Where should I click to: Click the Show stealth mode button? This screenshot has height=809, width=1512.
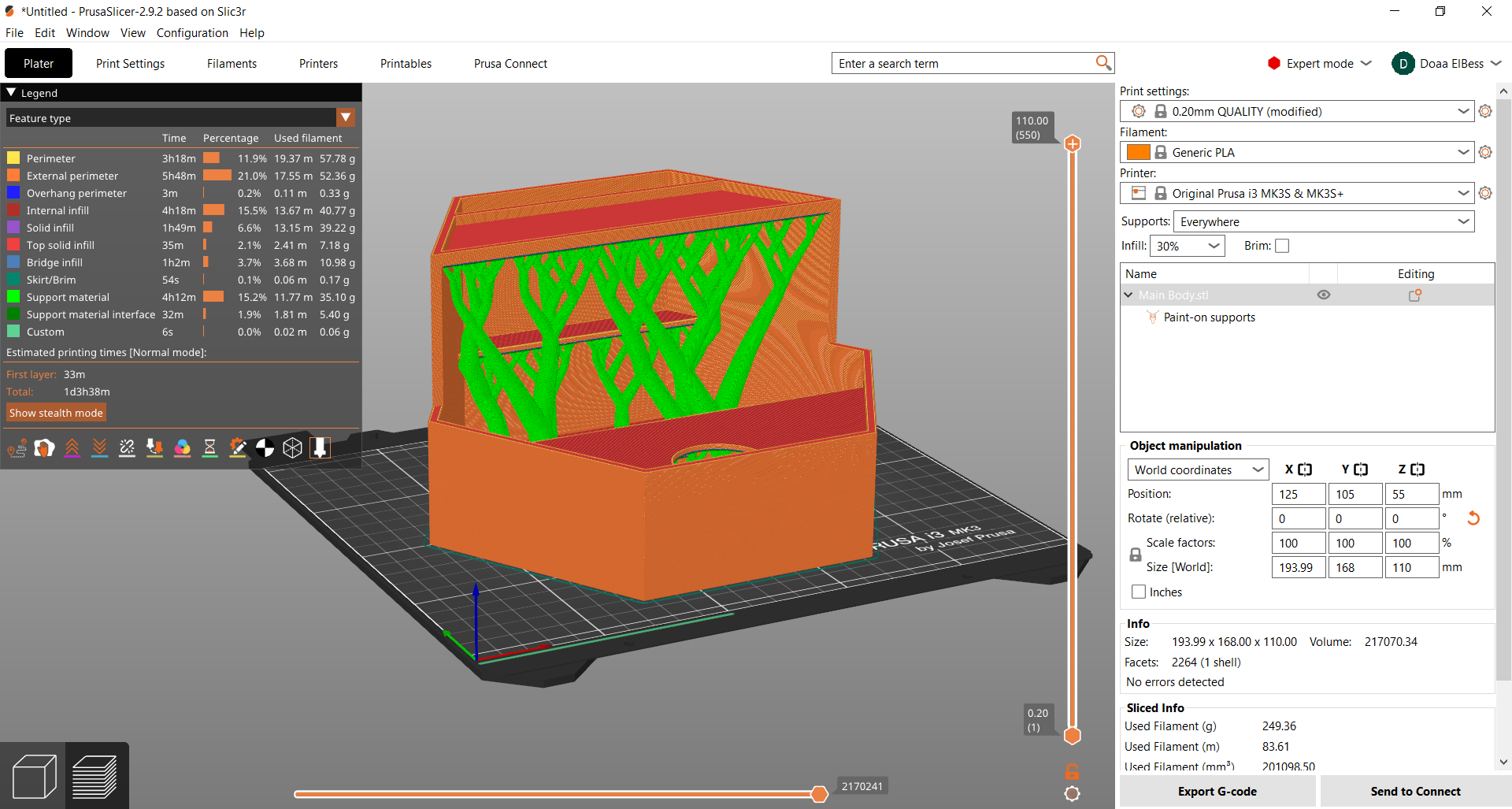click(x=56, y=413)
